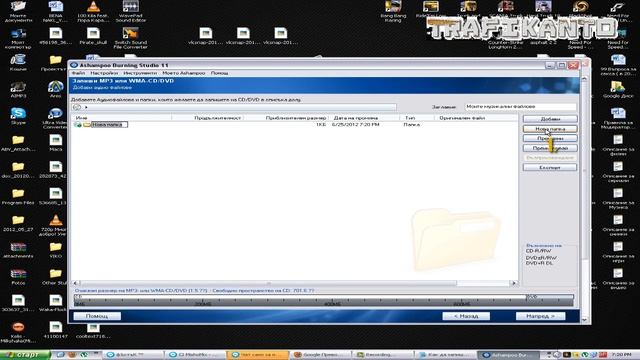
Task: Click the Добави button
Action: [550, 119]
